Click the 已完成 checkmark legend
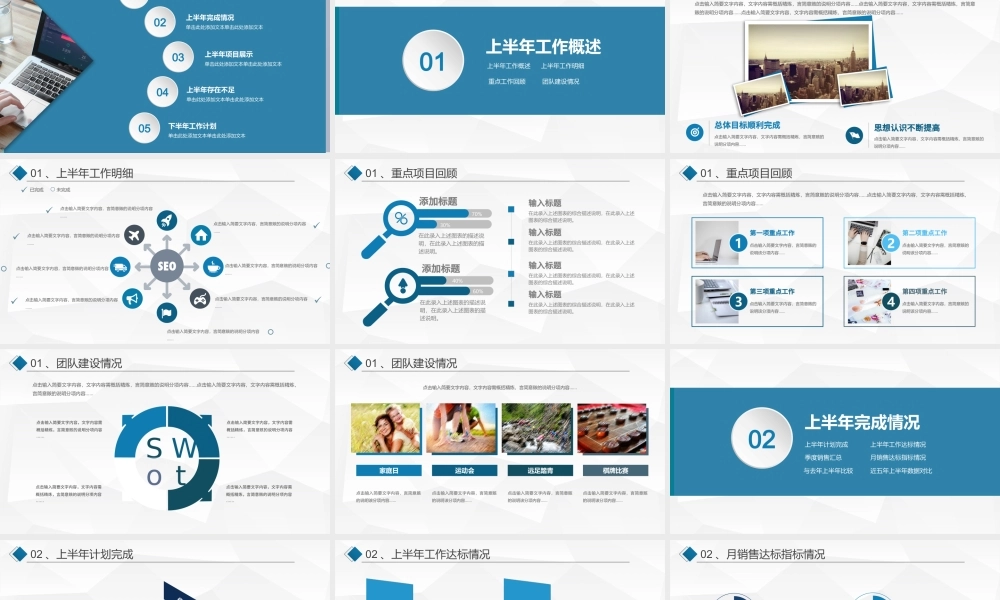This screenshot has height=600, width=1000. click(x=25, y=189)
